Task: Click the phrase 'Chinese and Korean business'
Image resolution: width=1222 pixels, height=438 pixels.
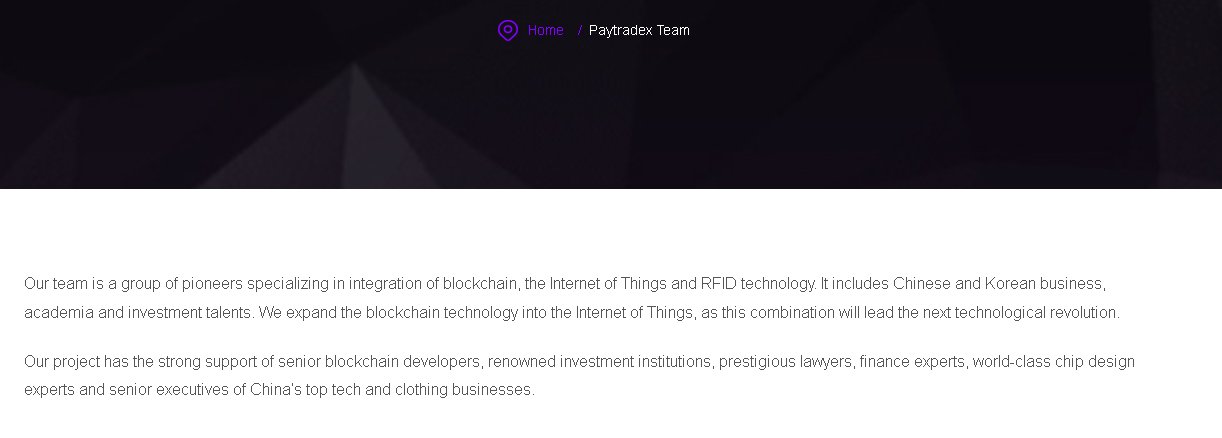Action: (x=999, y=283)
